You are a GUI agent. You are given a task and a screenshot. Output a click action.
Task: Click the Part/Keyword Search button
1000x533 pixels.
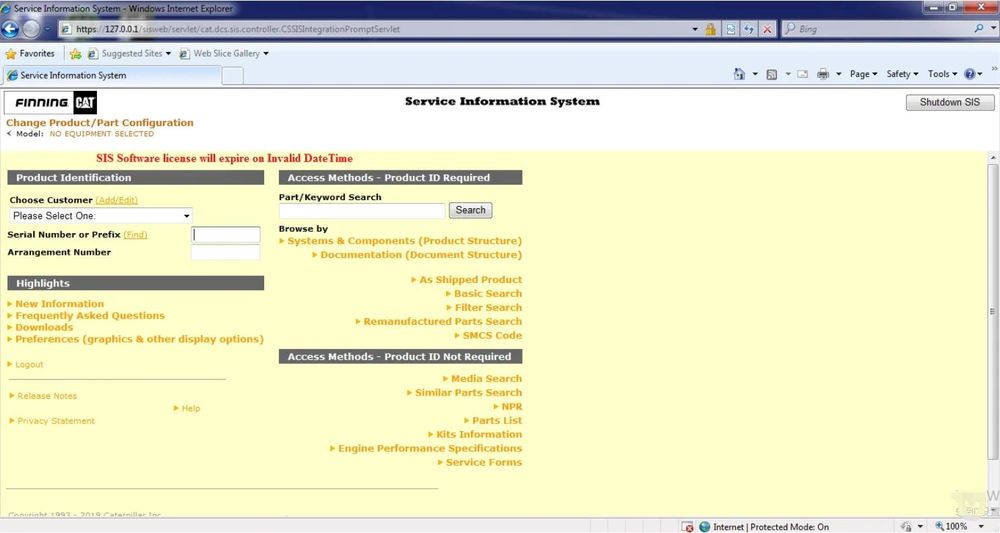click(x=471, y=210)
